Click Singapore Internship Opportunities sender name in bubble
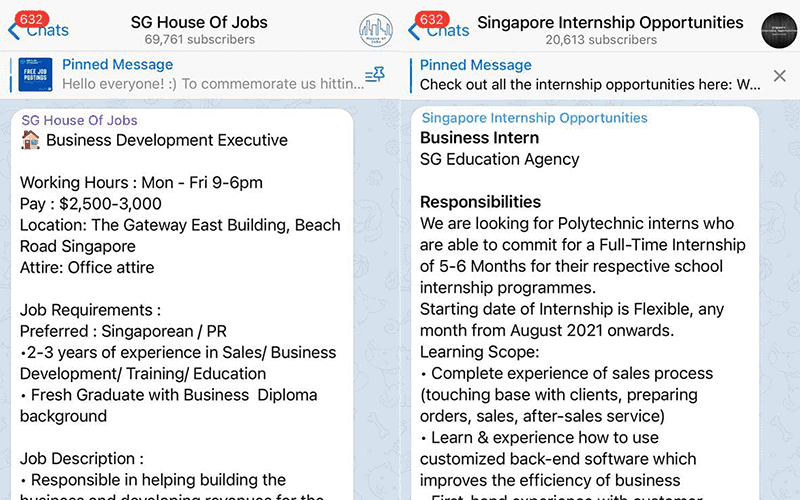This screenshot has height=500, width=800. [x=534, y=118]
